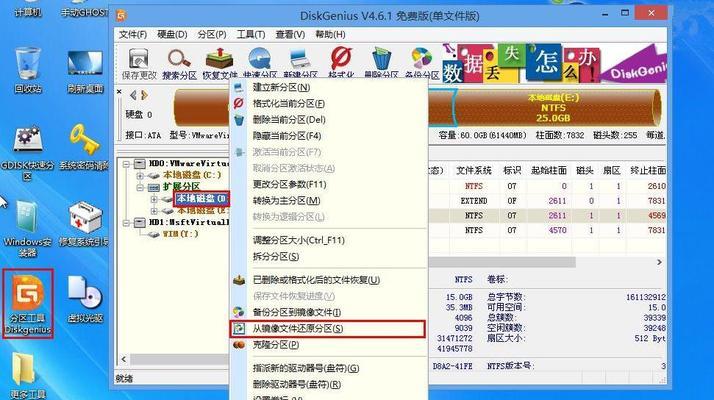Select the EXTEND partition table row
Viewport: 714px width, 400px height.
coord(547,201)
